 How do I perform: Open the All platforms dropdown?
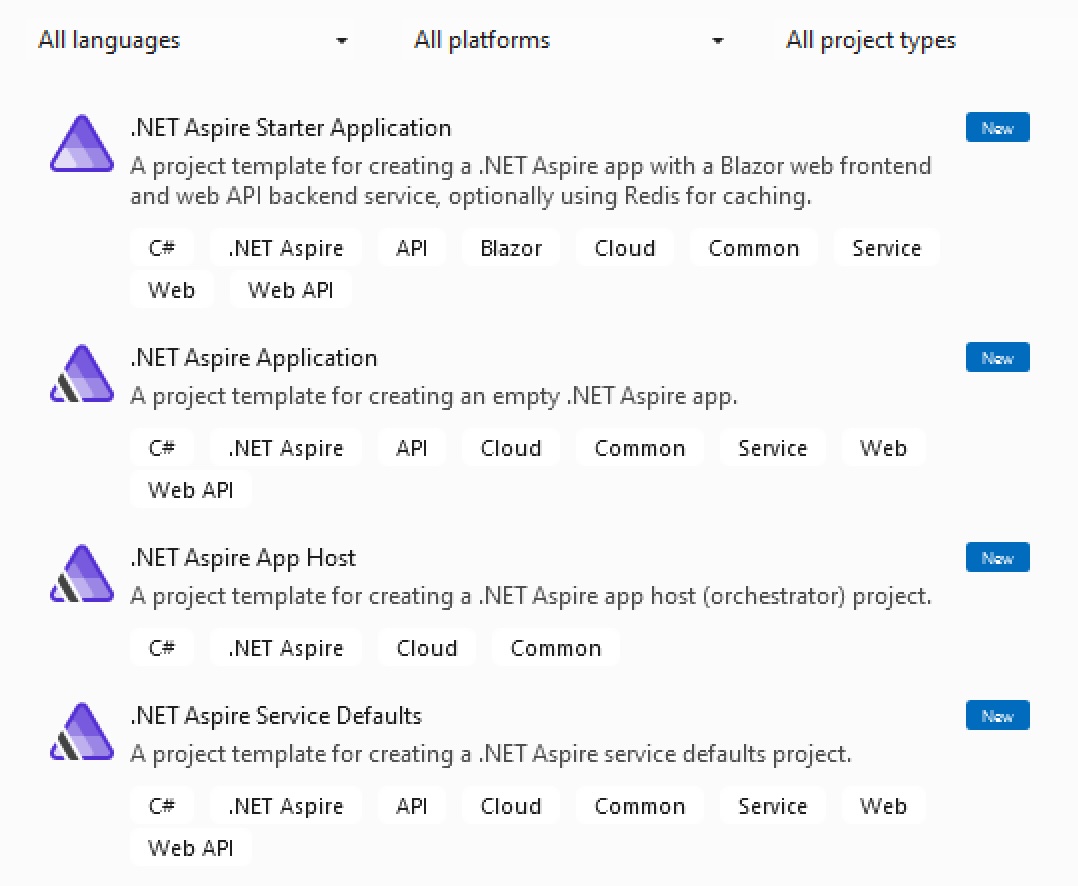pos(566,40)
